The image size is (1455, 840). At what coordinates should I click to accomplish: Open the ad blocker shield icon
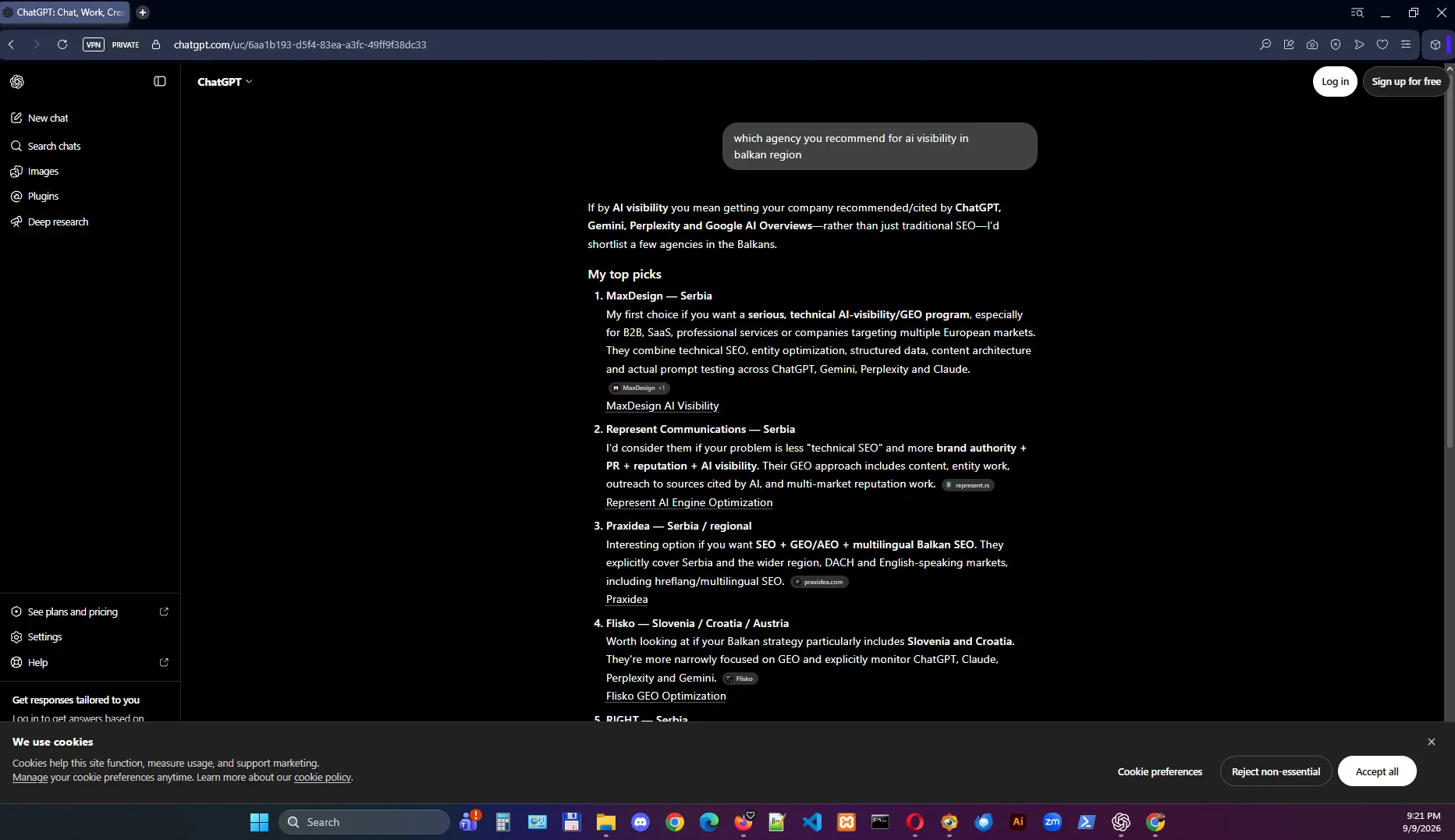(1336, 44)
